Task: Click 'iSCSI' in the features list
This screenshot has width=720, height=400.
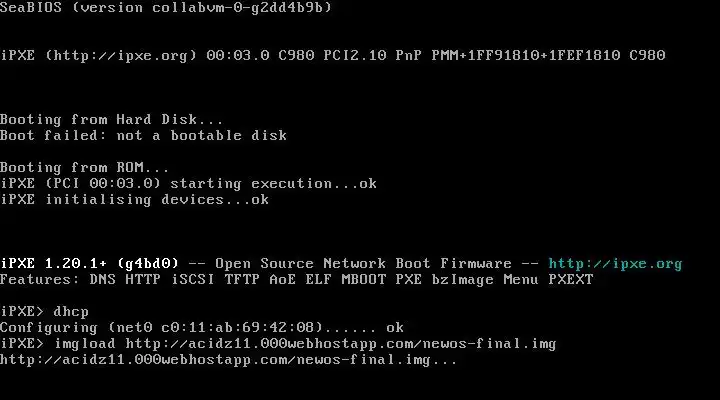Action: coord(192,279)
